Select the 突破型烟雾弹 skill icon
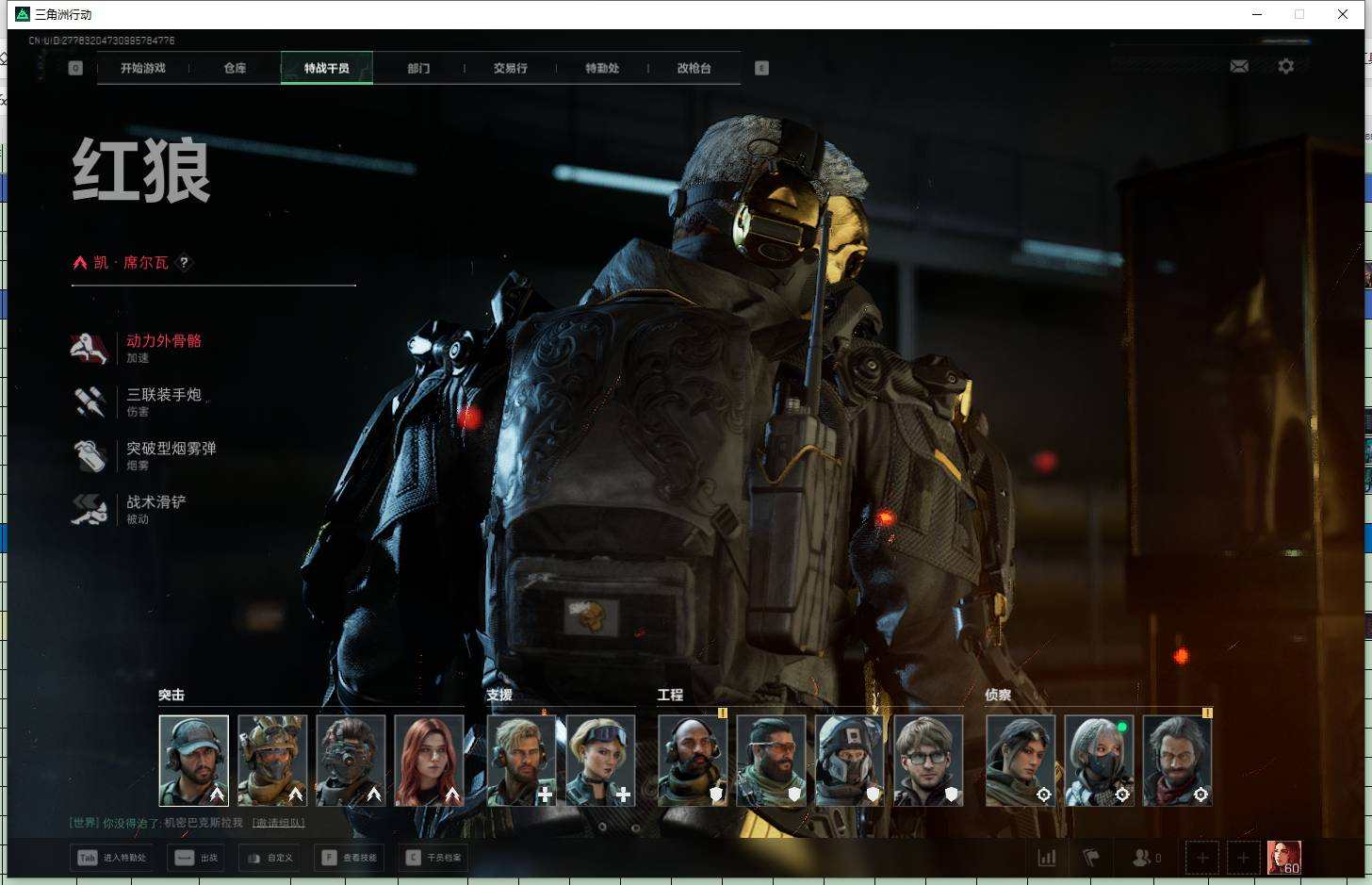This screenshot has width=1372, height=885. [90, 455]
